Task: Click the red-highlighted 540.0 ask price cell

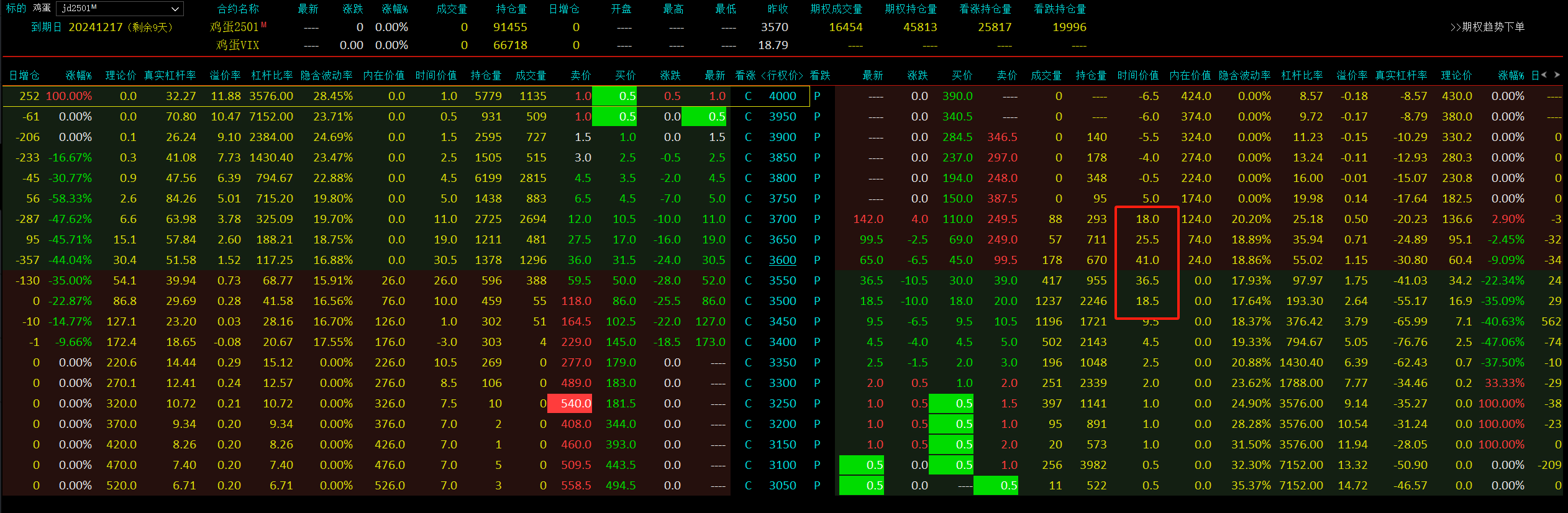Action: (x=570, y=404)
